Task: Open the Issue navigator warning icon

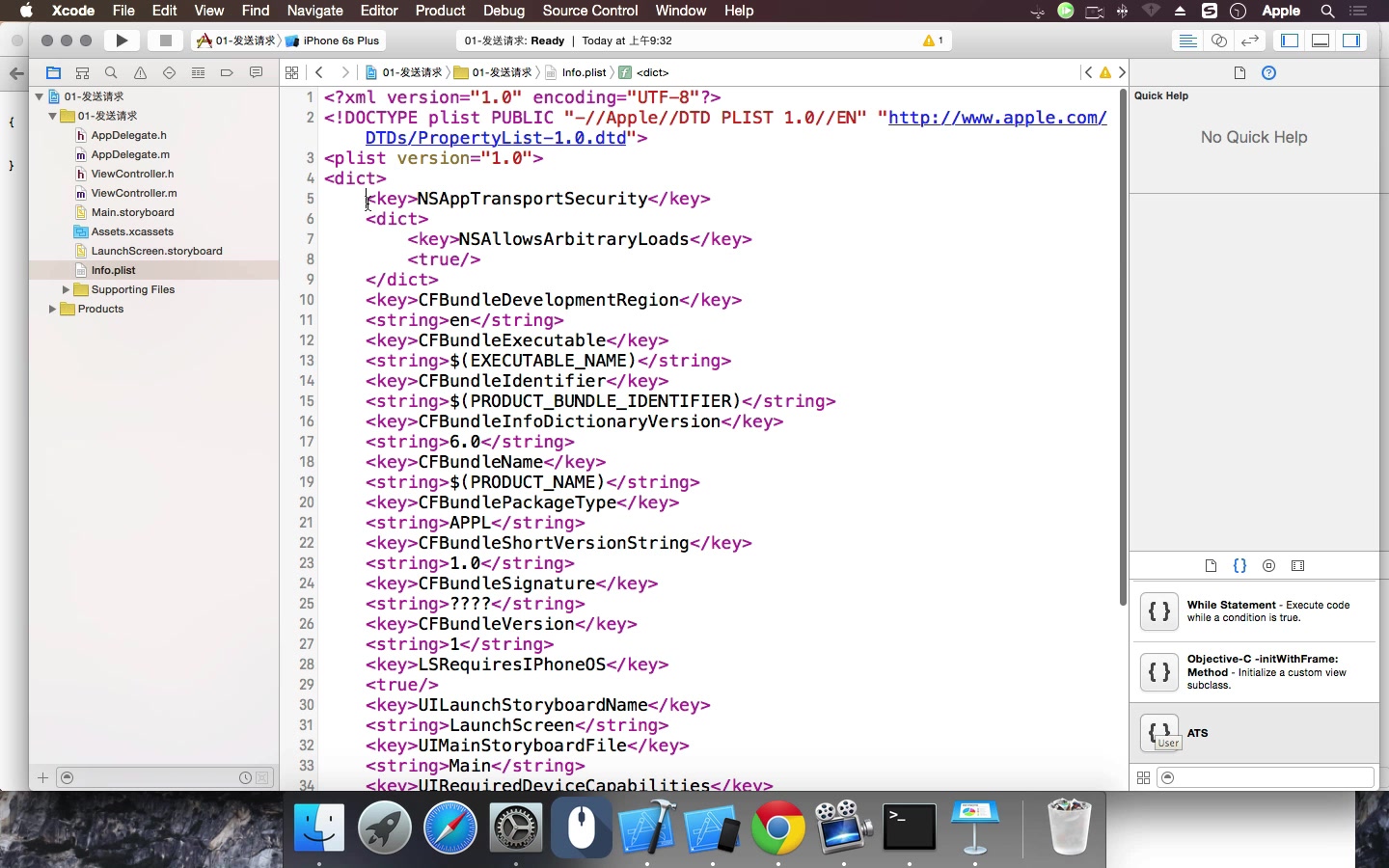Action: 141,72
